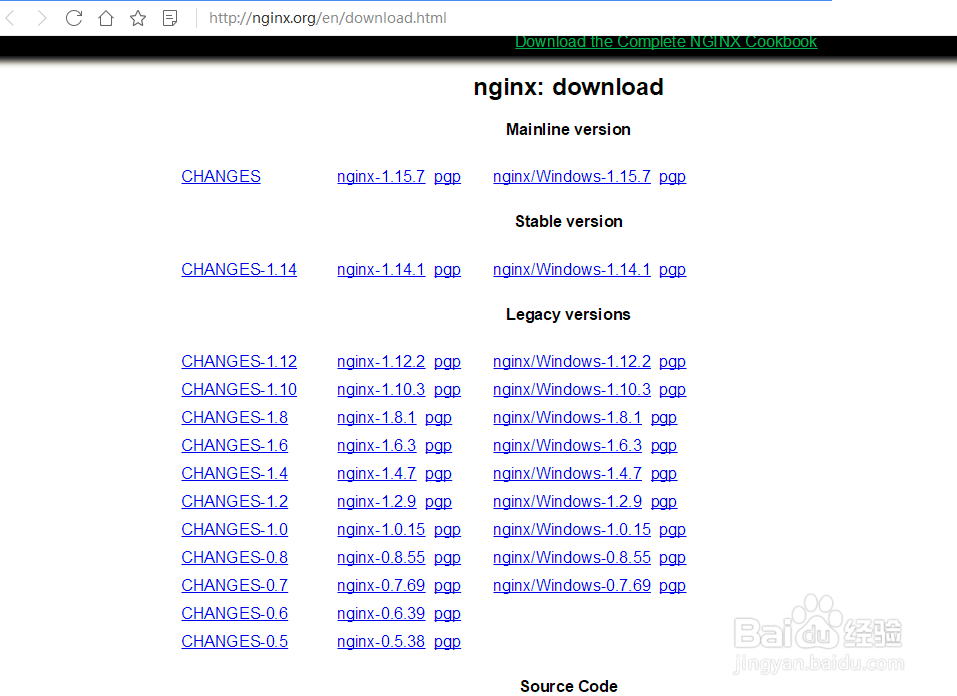Open pgp link next to nginx-0.5.38

(x=447, y=643)
